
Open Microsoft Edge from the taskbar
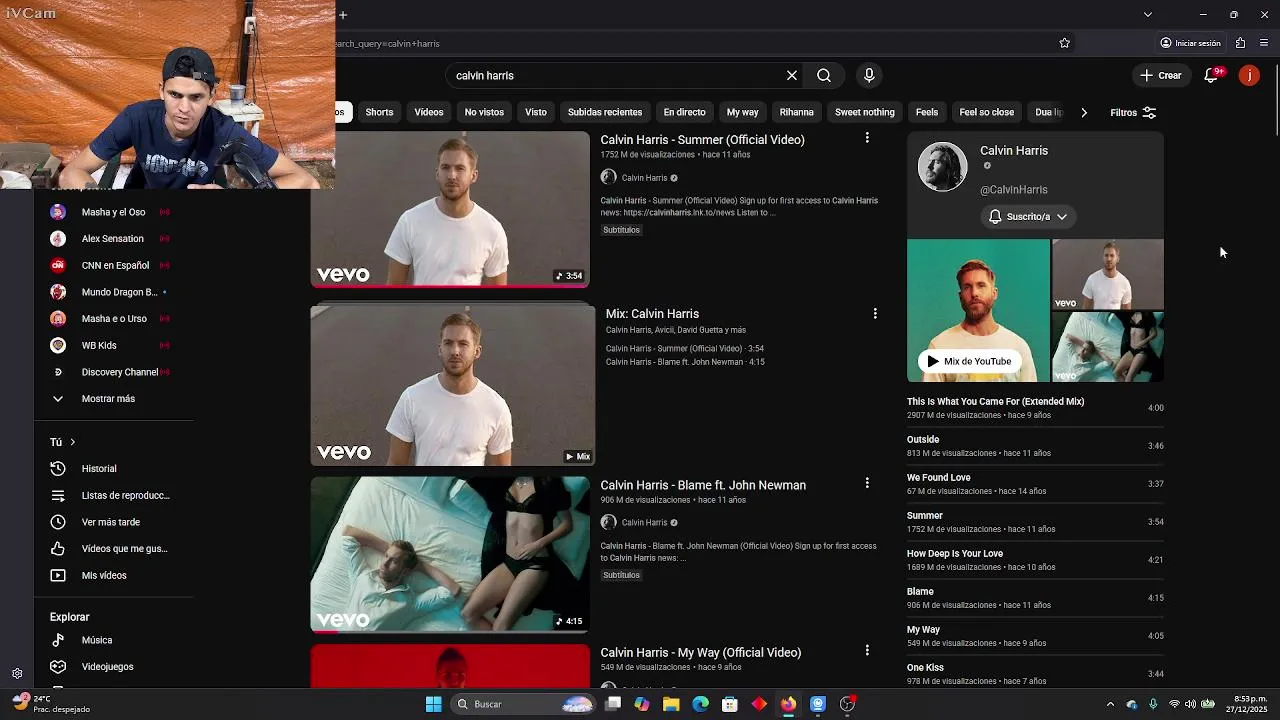pos(700,704)
